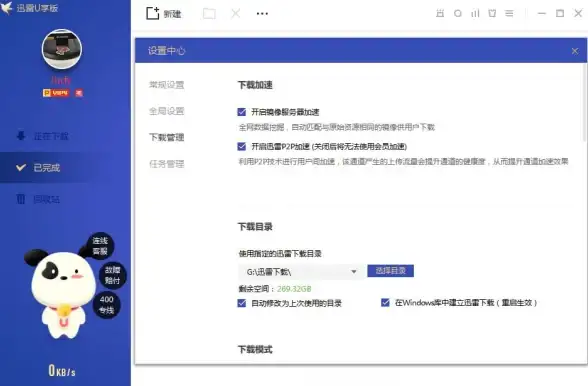
Task: Click the shirt skin icon in top bar
Action: pos(492,14)
